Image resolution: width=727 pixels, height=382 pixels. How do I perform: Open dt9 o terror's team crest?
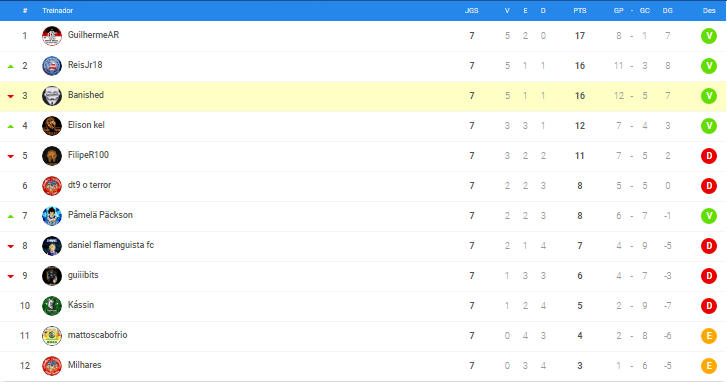point(52,186)
